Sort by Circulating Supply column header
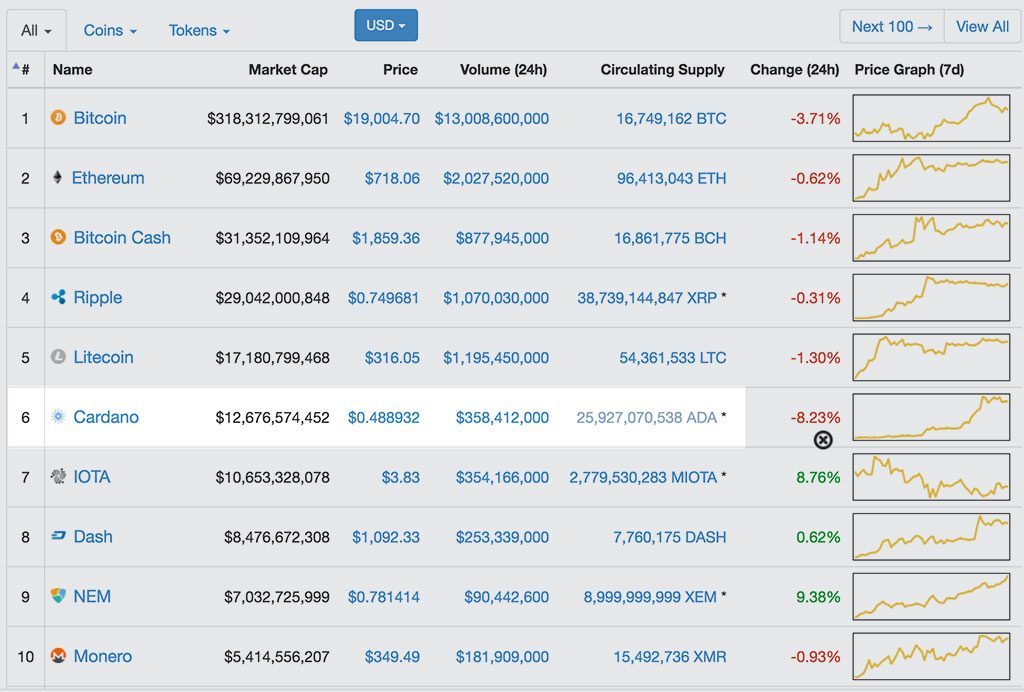Screen dimensions: 1024x692 point(662,69)
